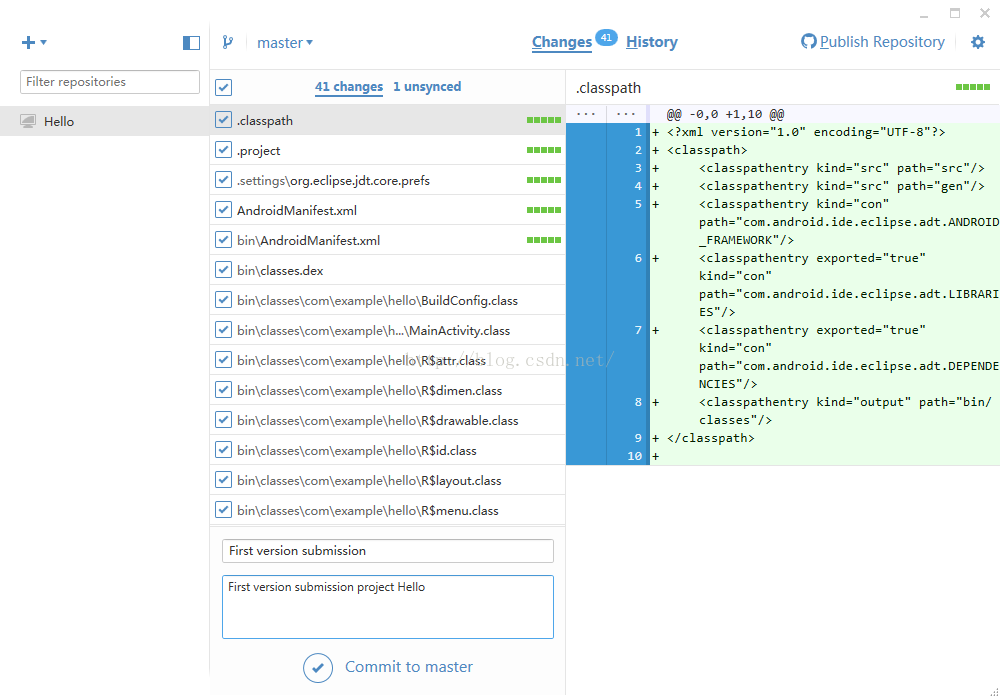Viewport: 1000px width, 698px height.
Task: Click the computer icon next to Hello
Action: tap(27, 121)
